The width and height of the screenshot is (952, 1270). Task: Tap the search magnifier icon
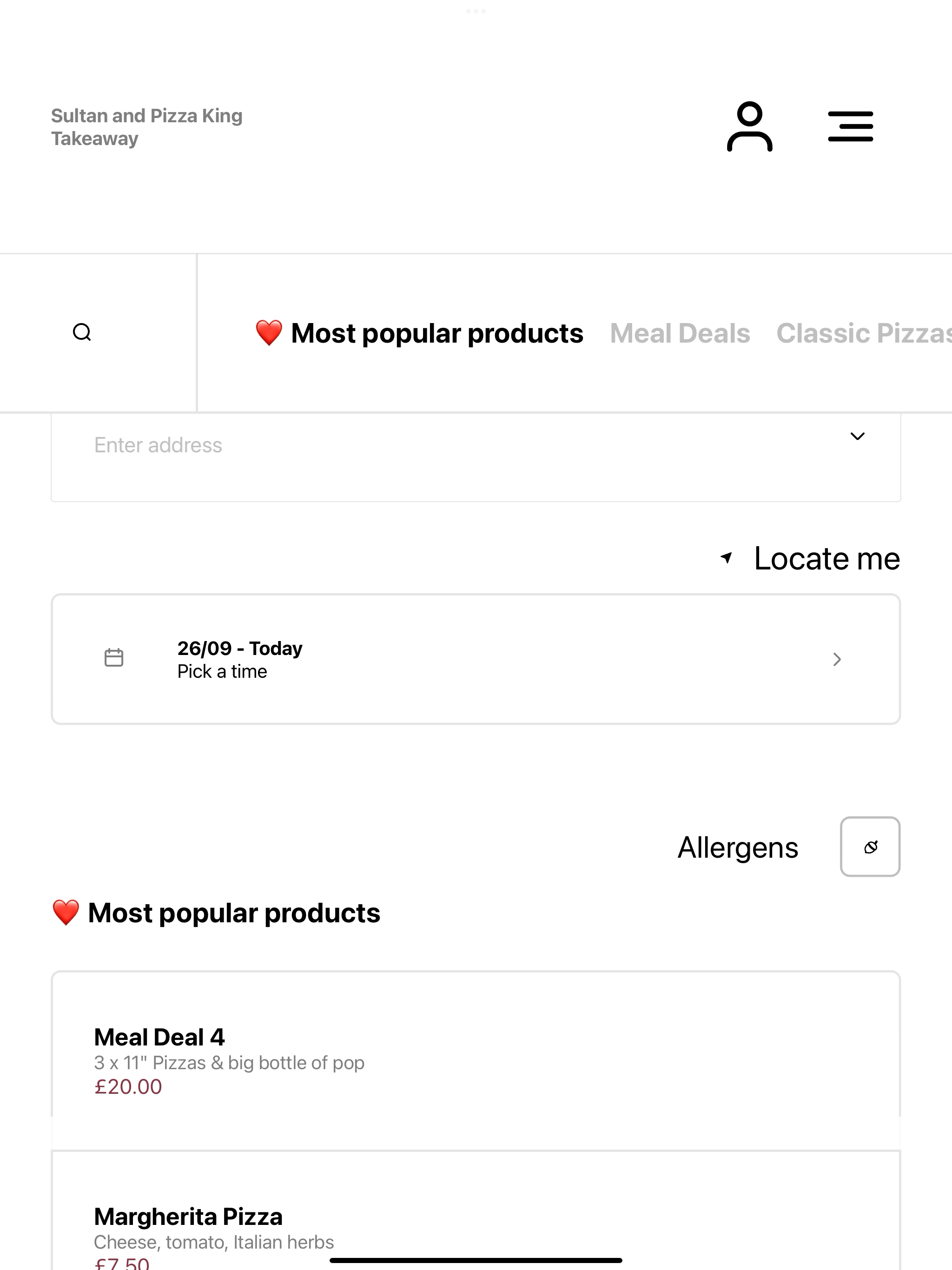pyautogui.click(x=82, y=332)
